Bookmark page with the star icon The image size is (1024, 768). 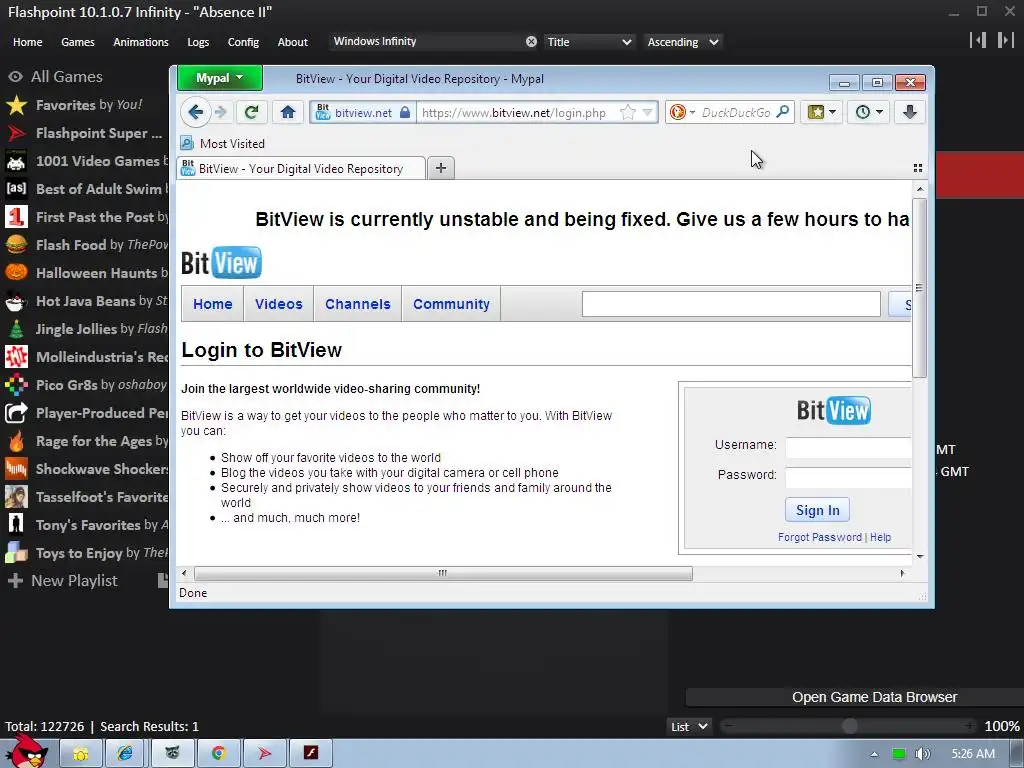click(x=628, y=112)
